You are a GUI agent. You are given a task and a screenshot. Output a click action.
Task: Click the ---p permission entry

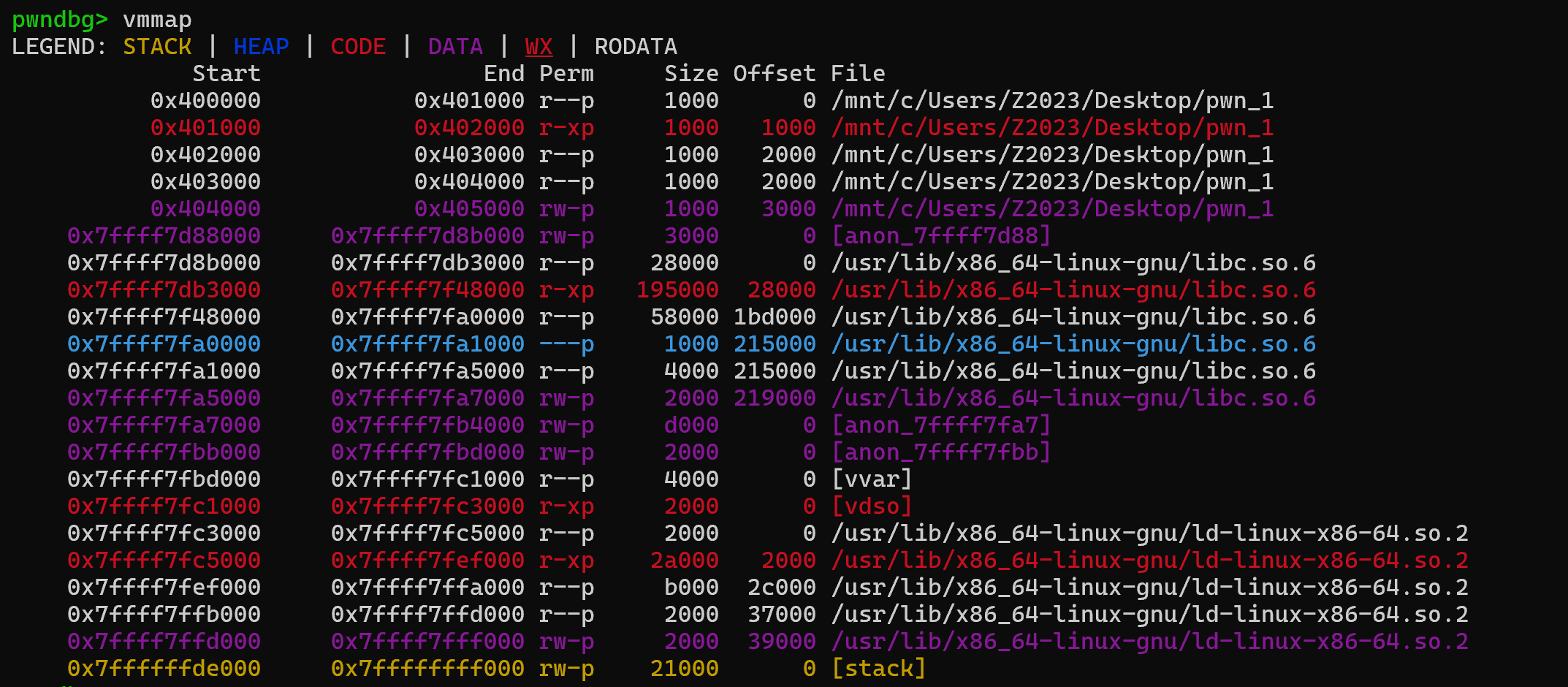[x=566, y=344]
